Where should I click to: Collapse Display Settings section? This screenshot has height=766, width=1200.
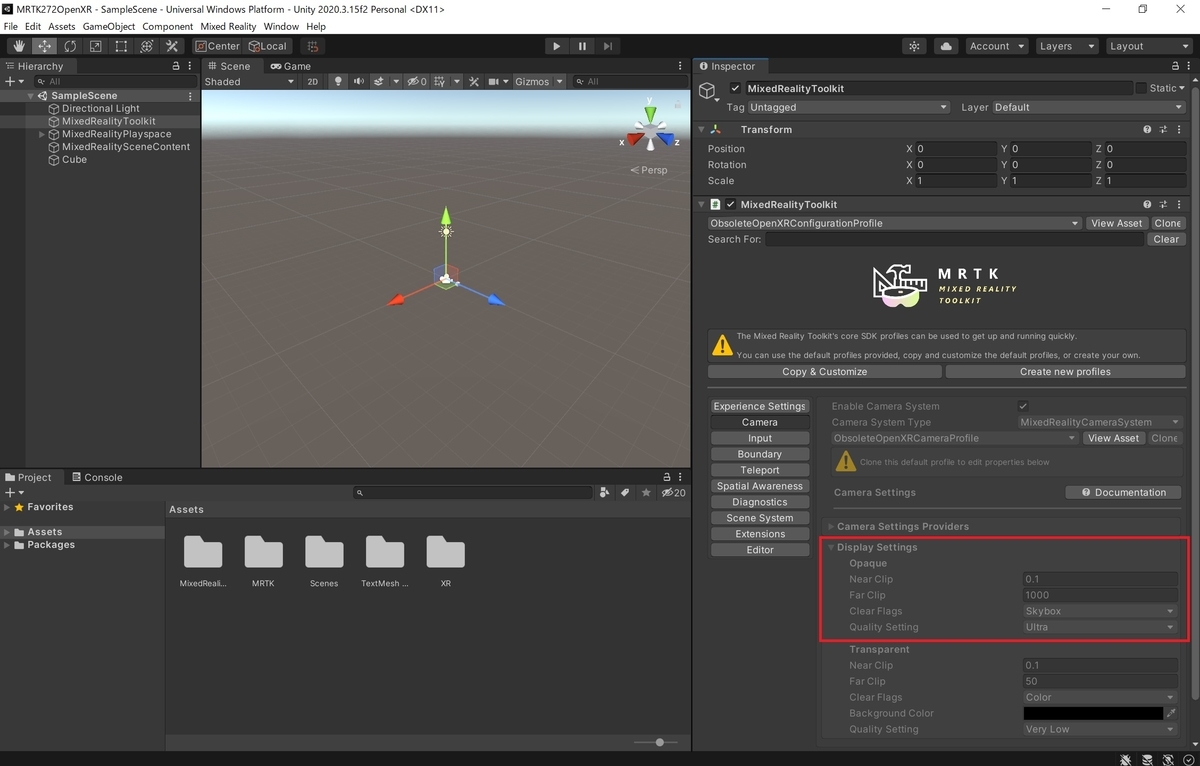click(x=831, y=547)
